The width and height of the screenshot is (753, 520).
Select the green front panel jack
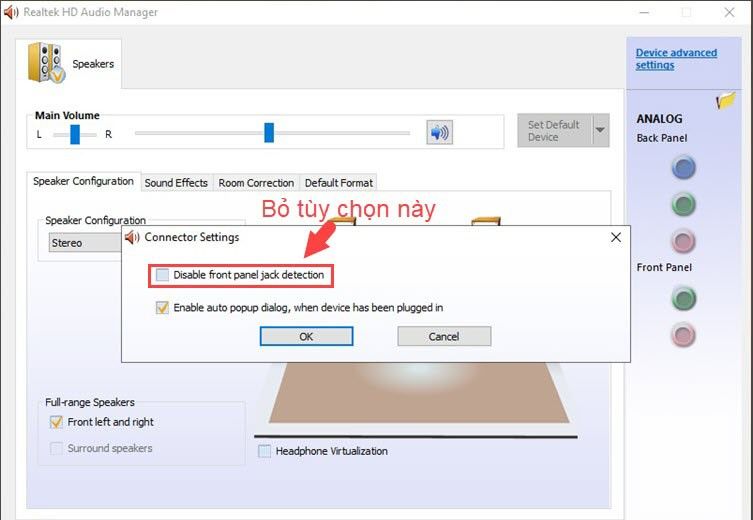[x=683, y=298]
